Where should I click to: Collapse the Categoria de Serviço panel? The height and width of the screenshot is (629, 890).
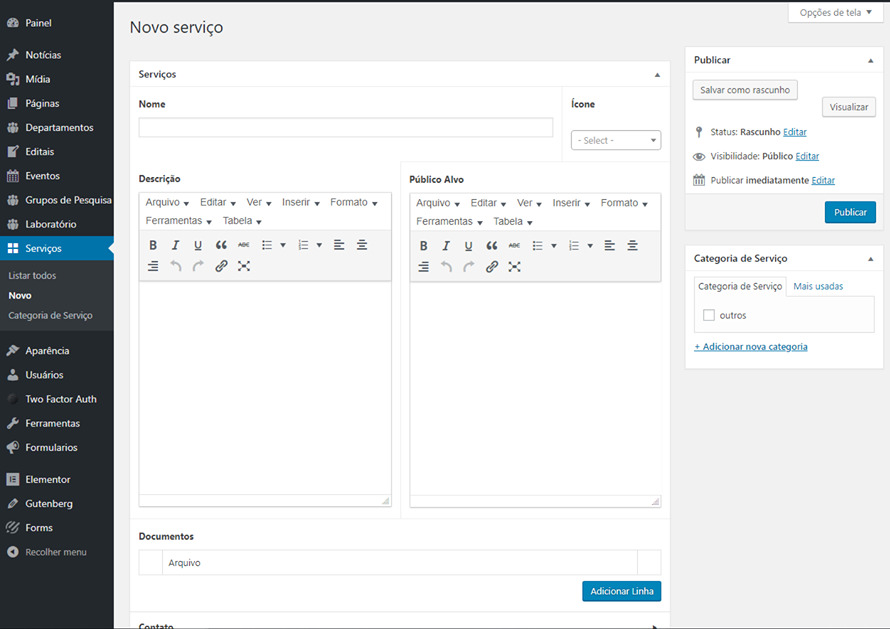(870, 259)
